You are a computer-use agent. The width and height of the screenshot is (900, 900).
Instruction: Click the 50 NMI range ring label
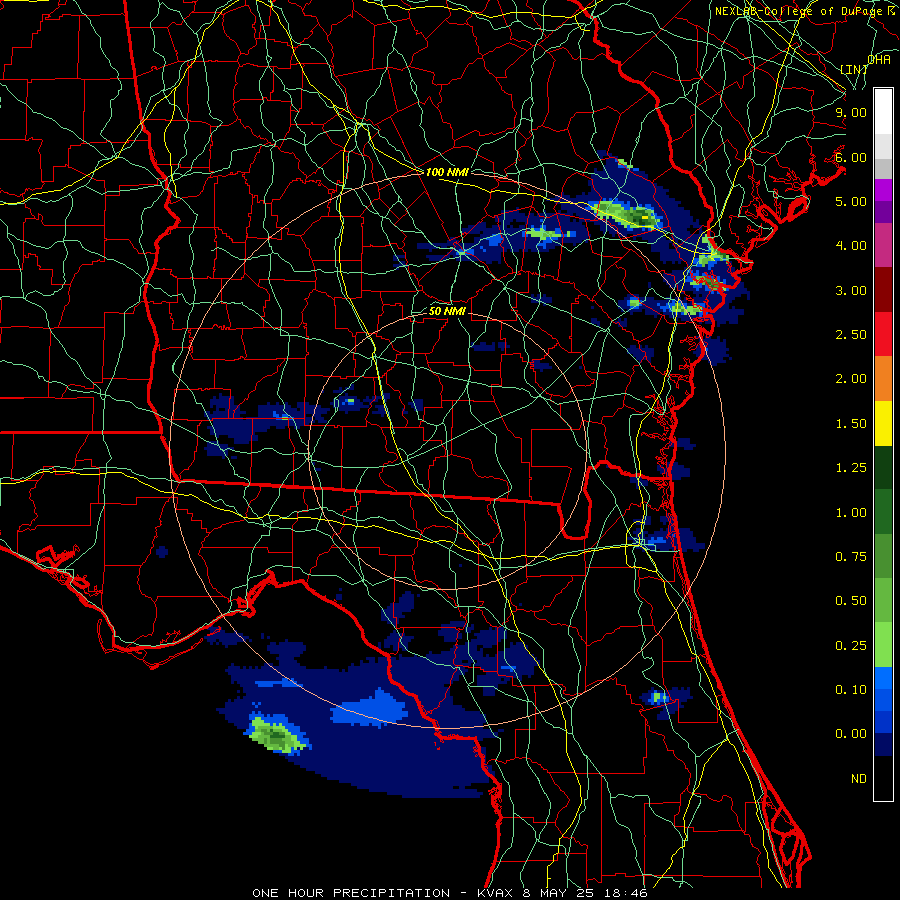tap(447, 312)
